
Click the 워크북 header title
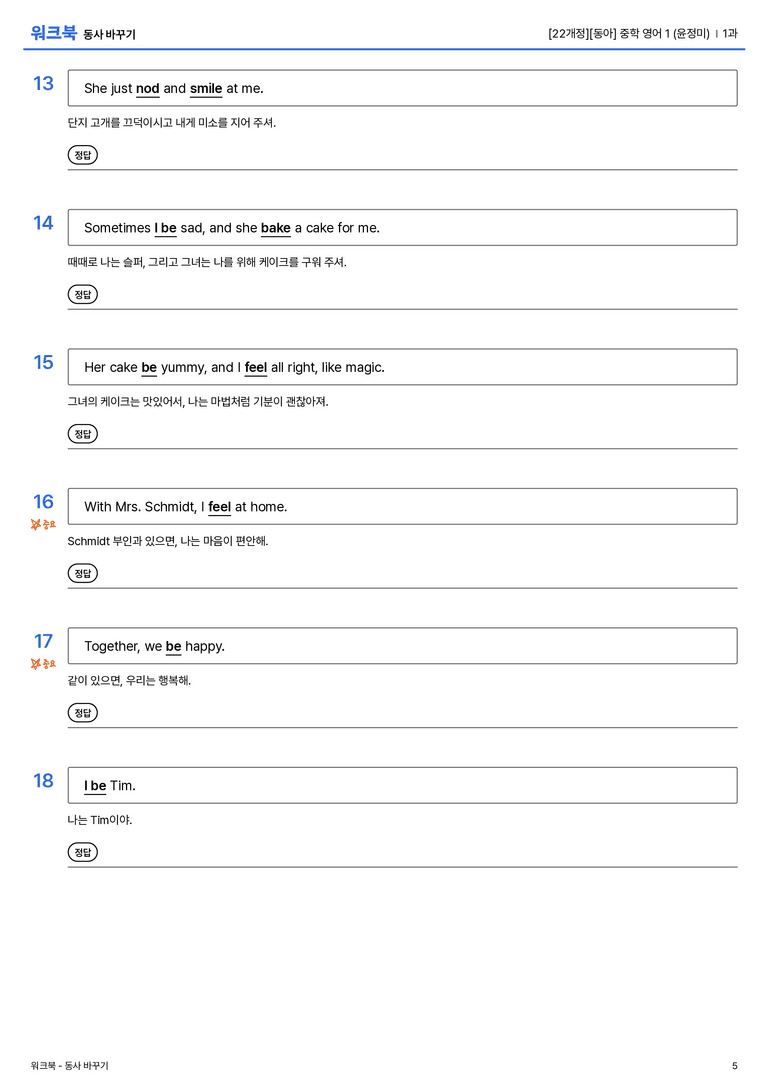point(53,33)
